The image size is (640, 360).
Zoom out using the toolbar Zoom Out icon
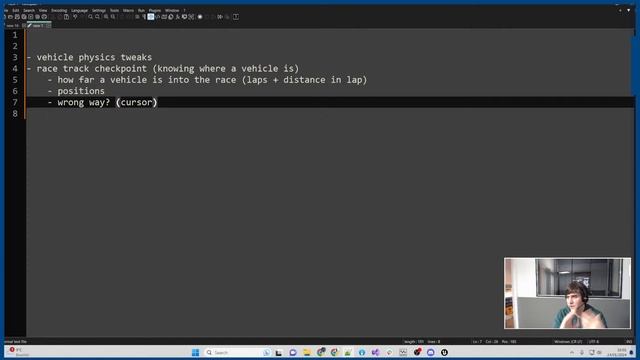pos(113,17)
